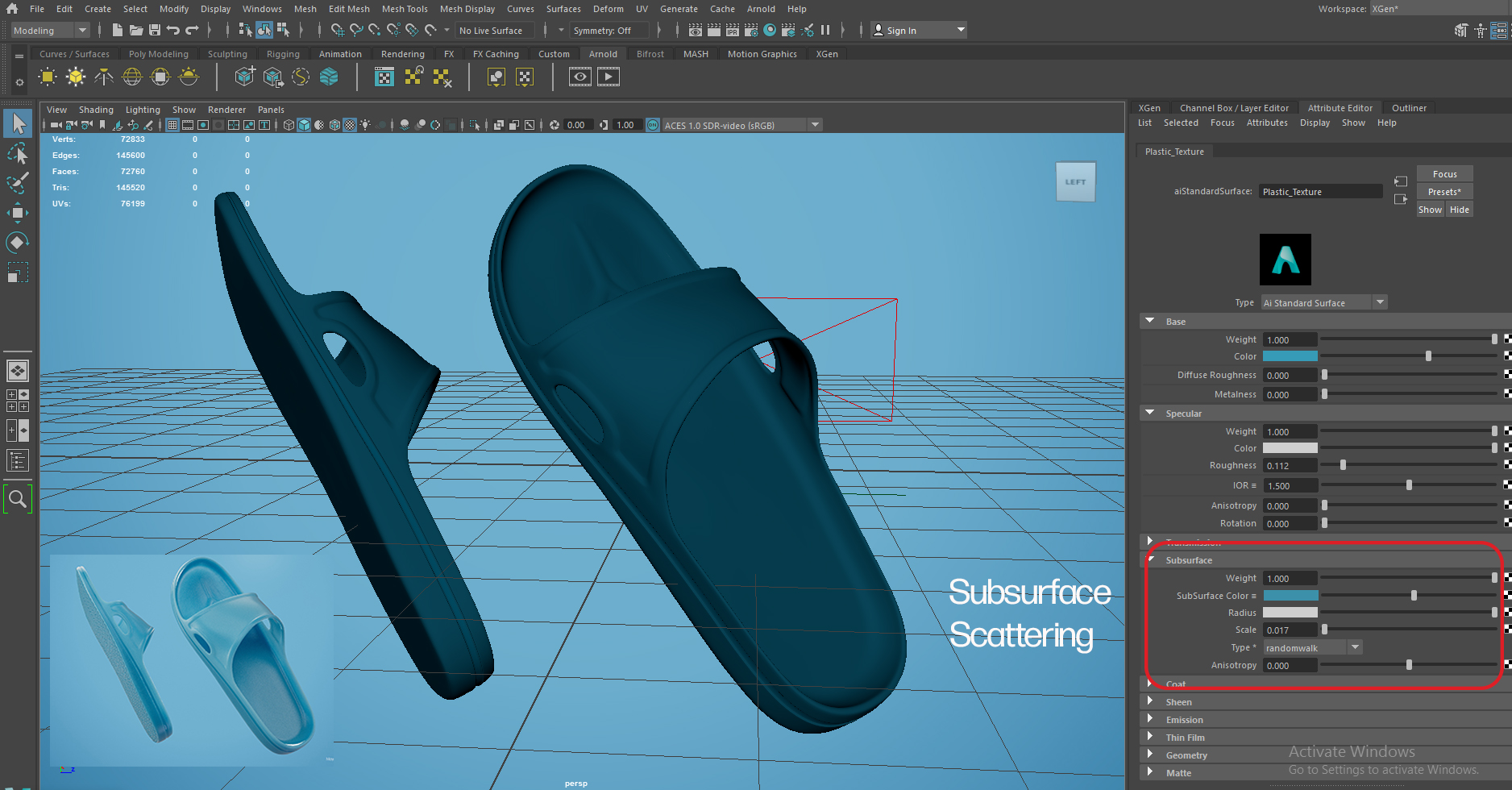Open the subsurface Type randomwalk dropdown

coord(1311,648)
